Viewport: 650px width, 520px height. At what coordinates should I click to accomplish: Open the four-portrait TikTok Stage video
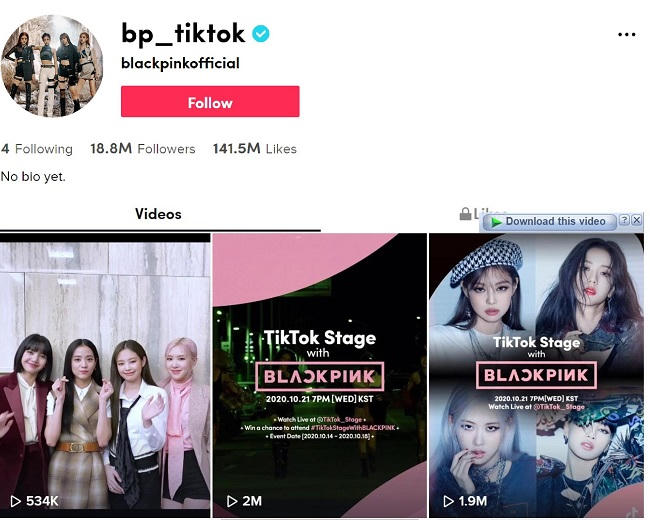point(536,375)
